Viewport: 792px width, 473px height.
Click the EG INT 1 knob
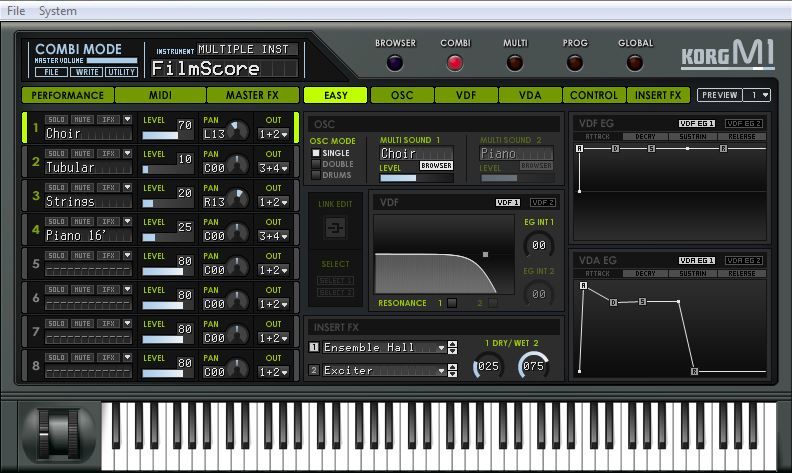click(x=538, y=245)
